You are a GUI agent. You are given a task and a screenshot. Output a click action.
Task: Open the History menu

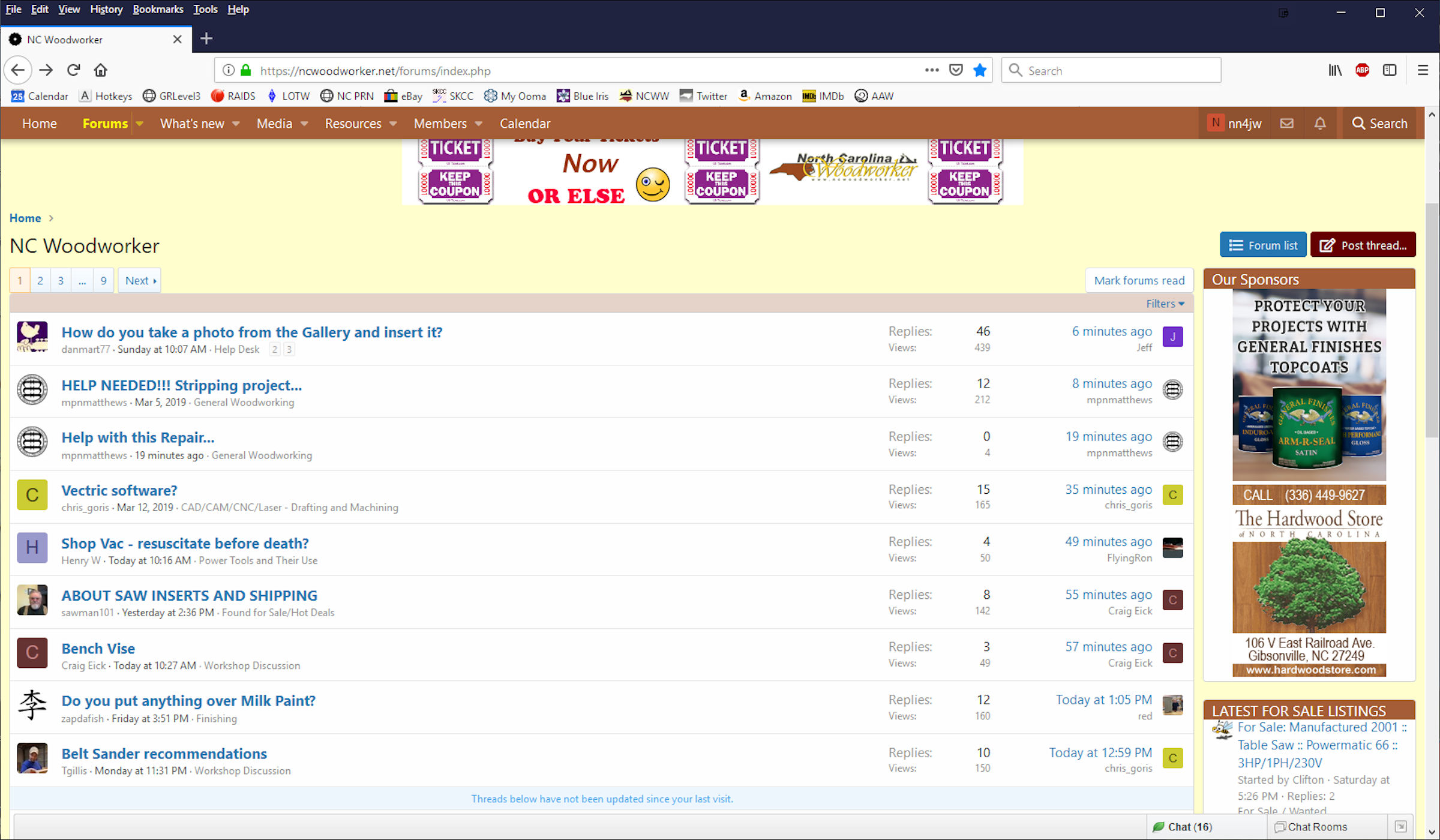point(106,9)
